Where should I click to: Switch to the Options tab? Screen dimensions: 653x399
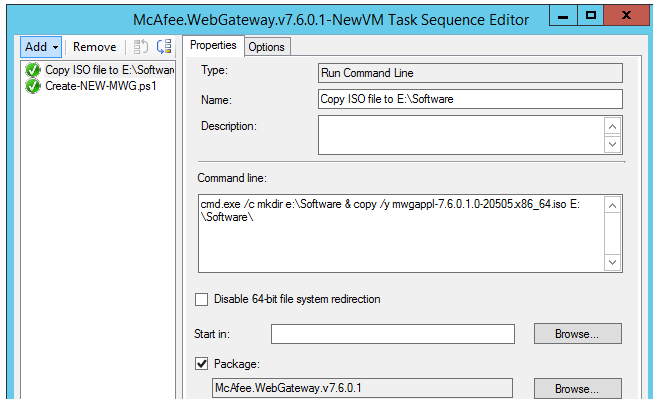coord(267,47)
